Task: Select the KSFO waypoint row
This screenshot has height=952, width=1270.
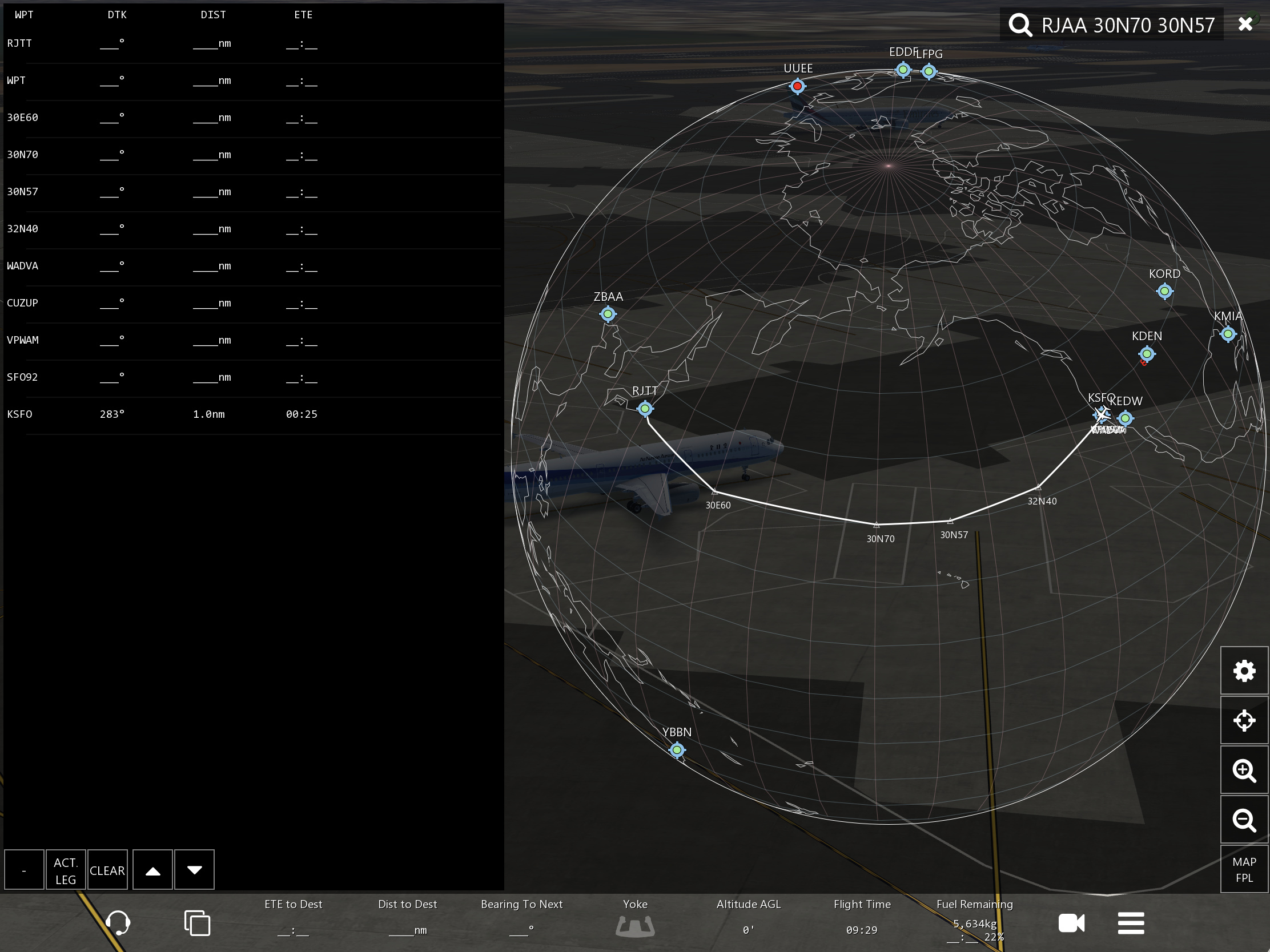Action: pyautogui.click(x=251, y=414)
